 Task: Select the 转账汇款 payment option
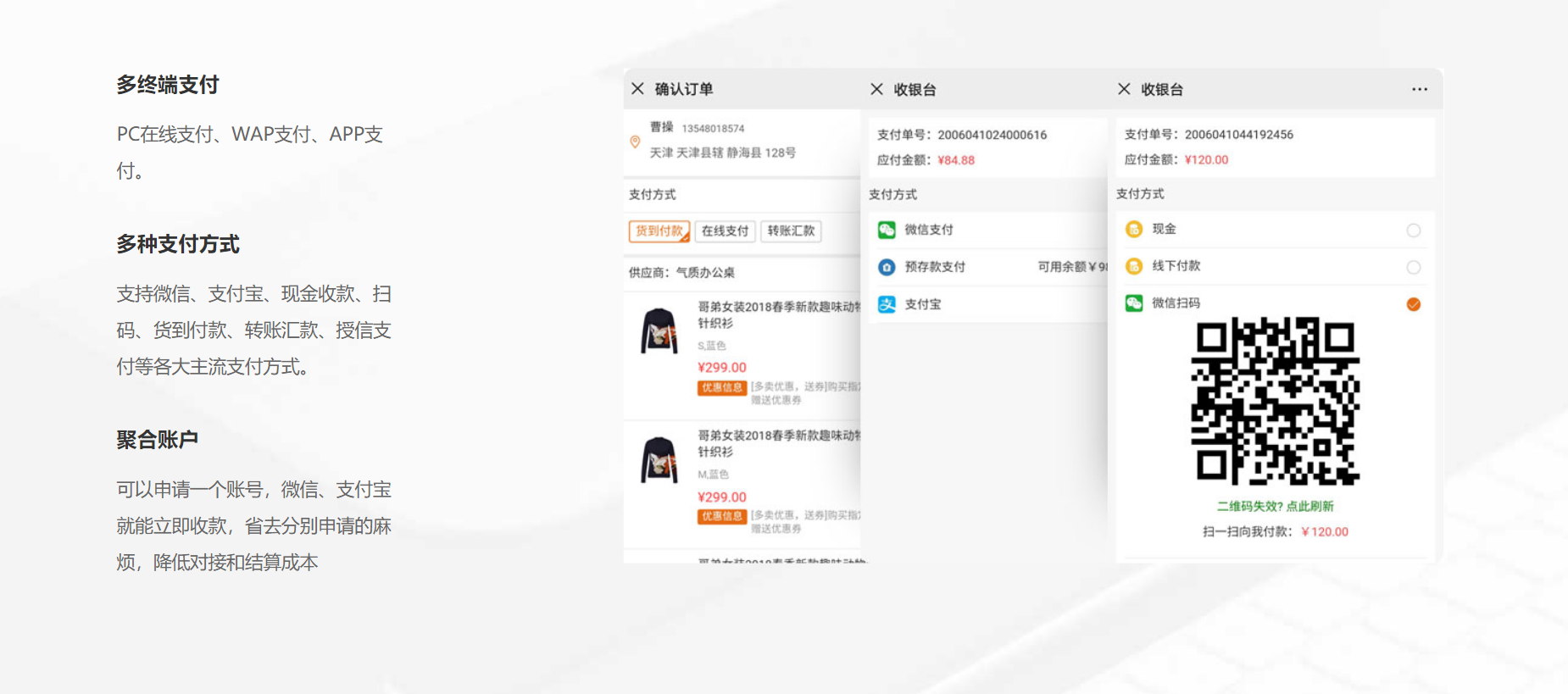point(791,231)
